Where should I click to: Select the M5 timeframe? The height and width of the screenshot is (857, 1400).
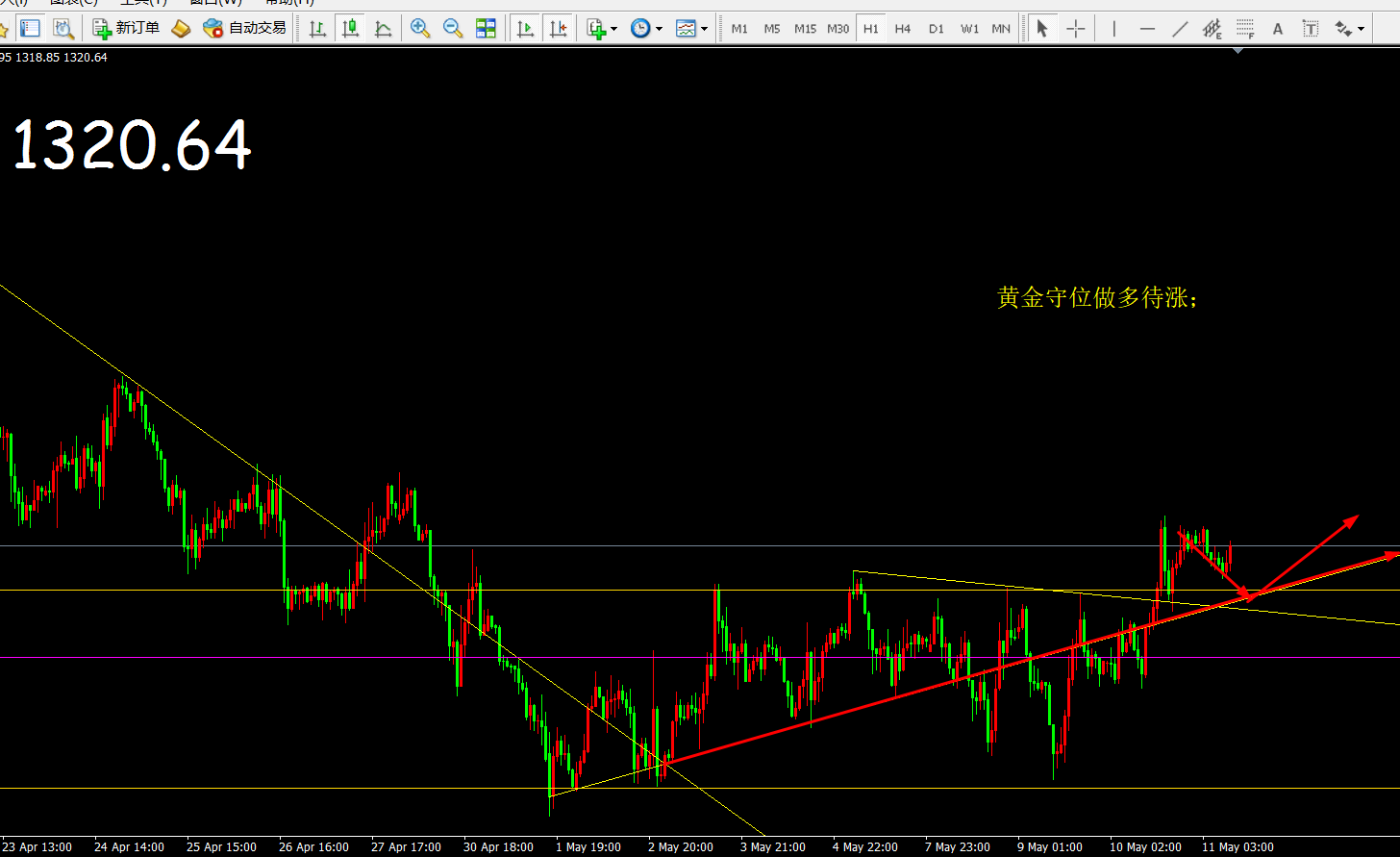[772, 29]
